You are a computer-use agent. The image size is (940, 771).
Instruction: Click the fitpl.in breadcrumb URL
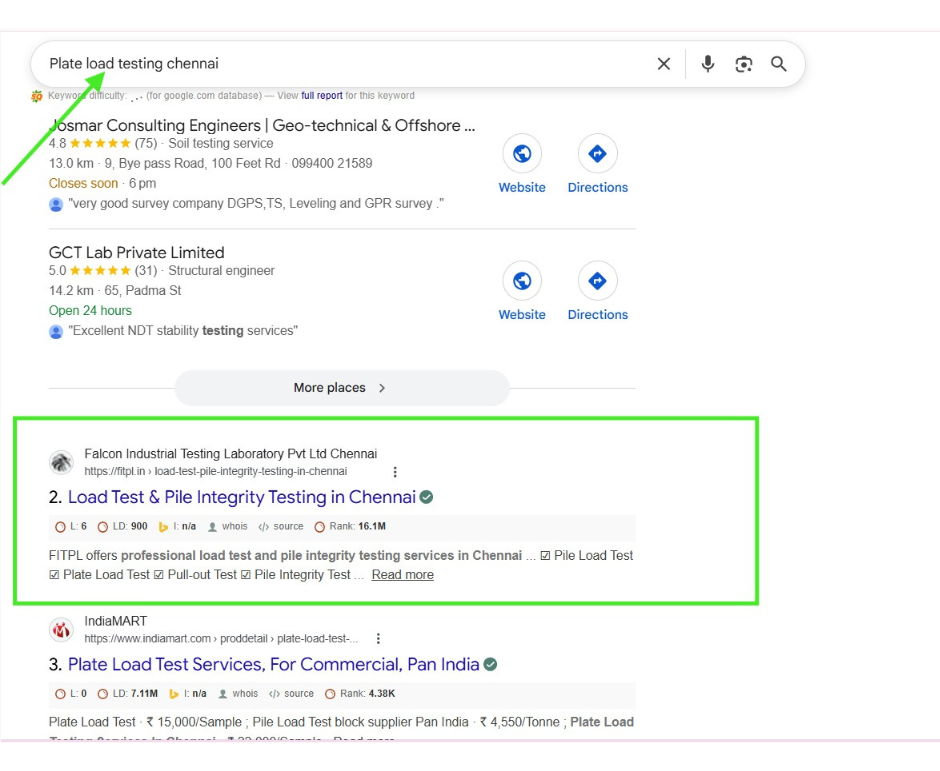coord(216,471)
